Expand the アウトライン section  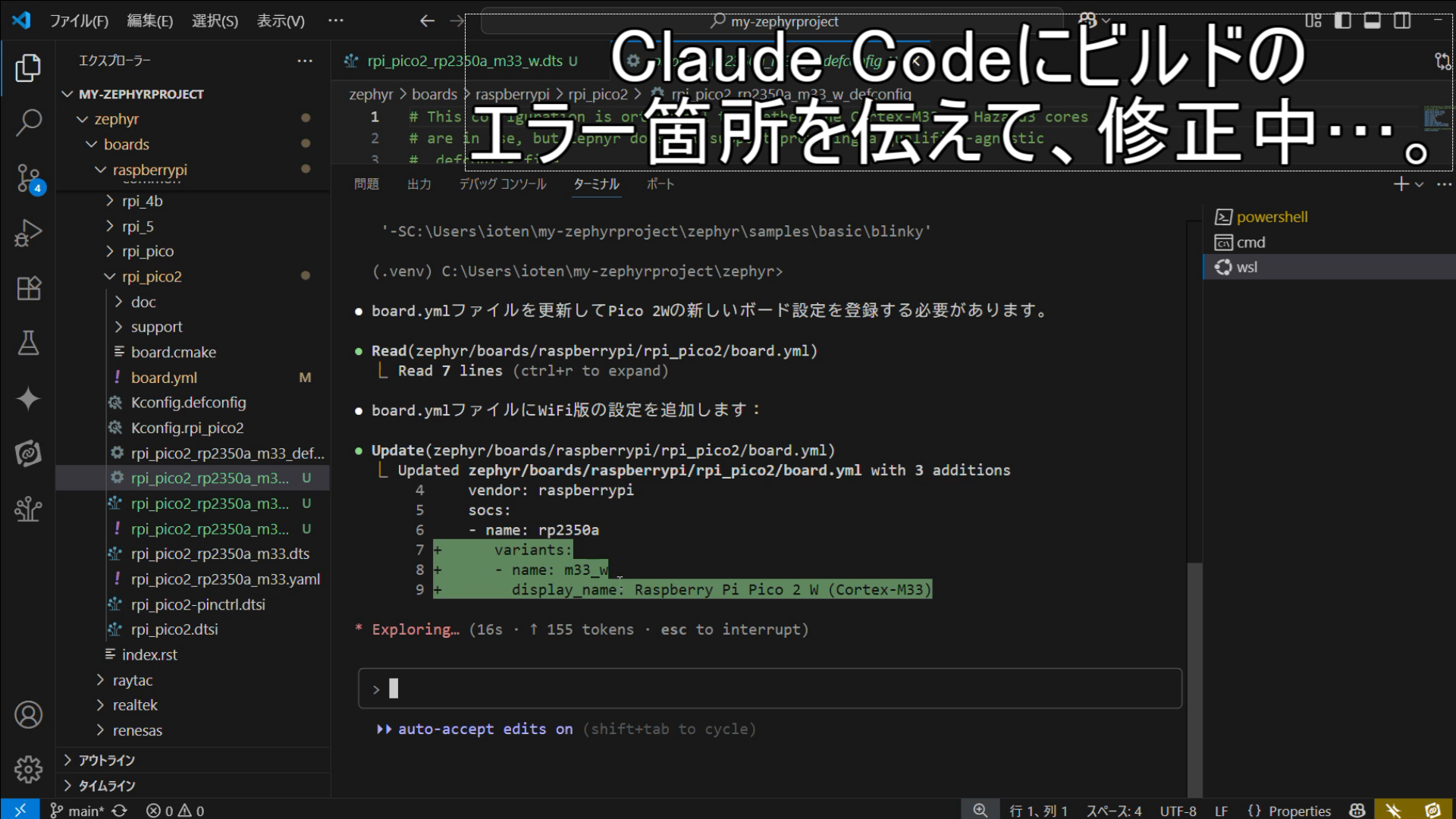click(193, 760)
